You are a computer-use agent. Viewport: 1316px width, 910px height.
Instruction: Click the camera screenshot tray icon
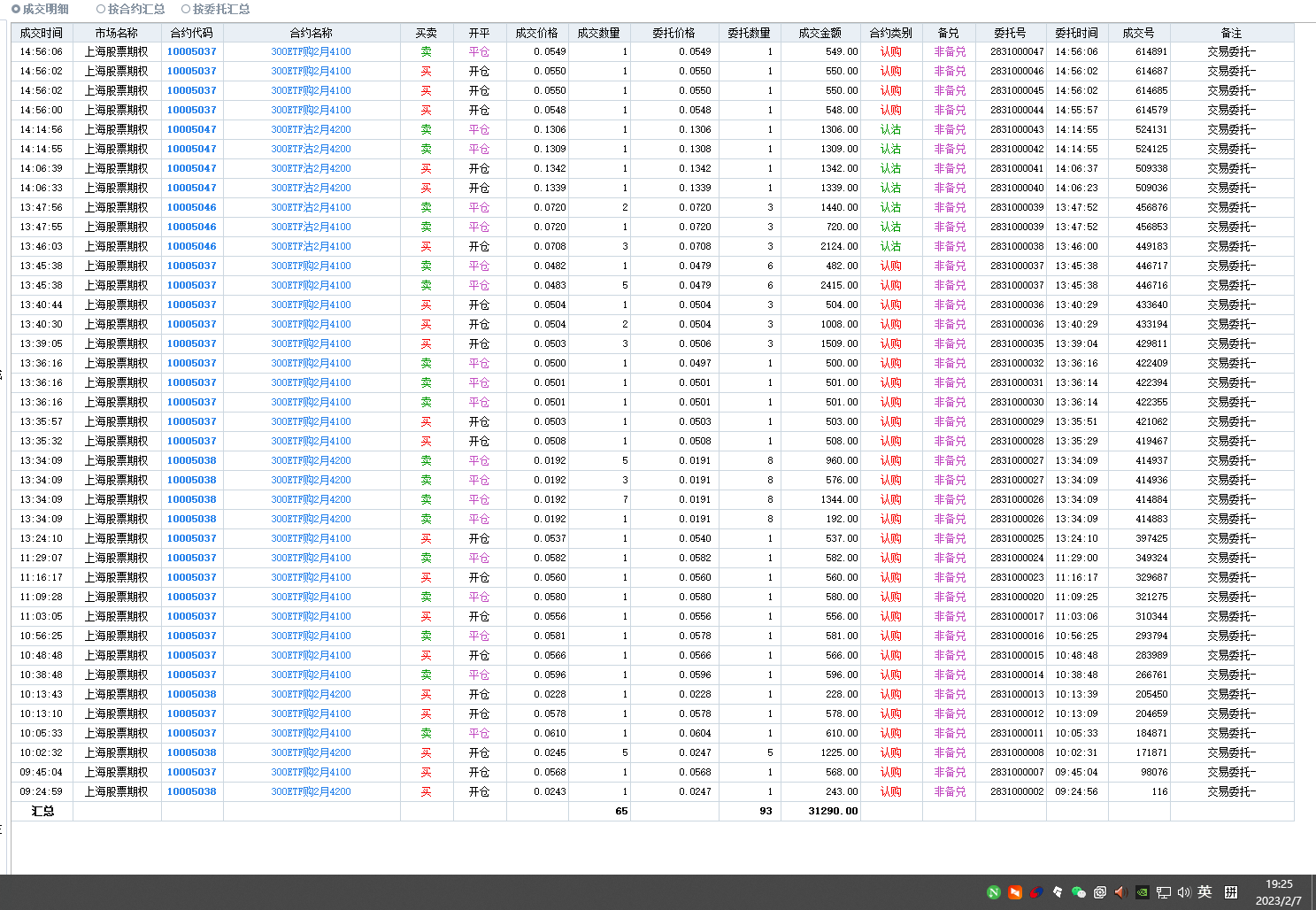coord(1099,892)
